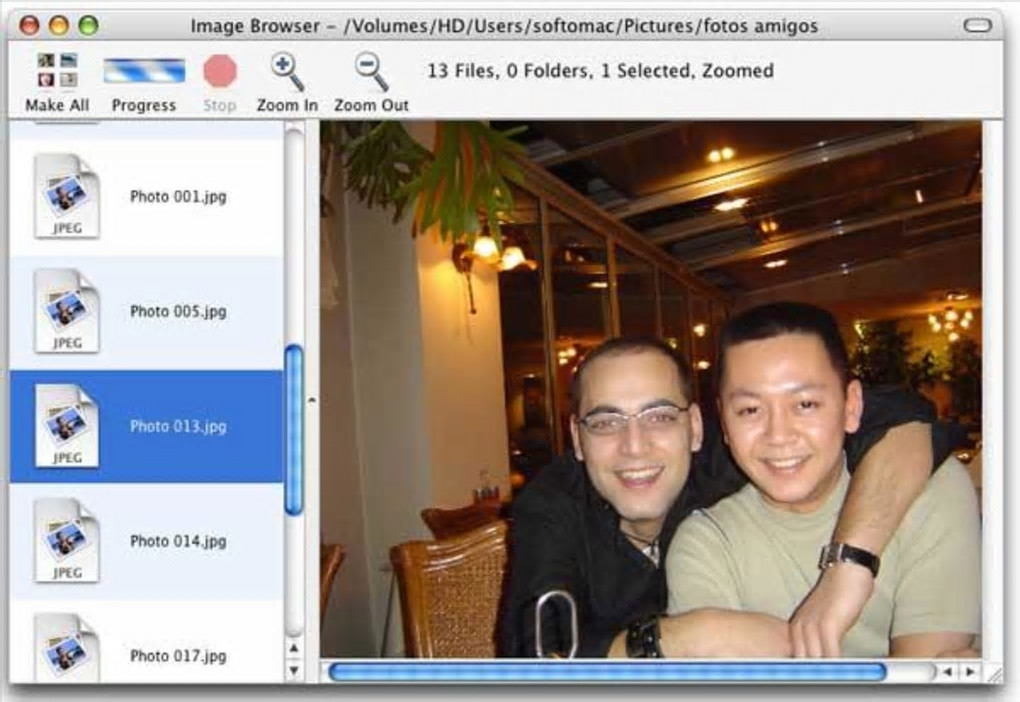Click the Photo 001.jpg filename
The height and width of the screenshot is (702, 1020).
178,196
